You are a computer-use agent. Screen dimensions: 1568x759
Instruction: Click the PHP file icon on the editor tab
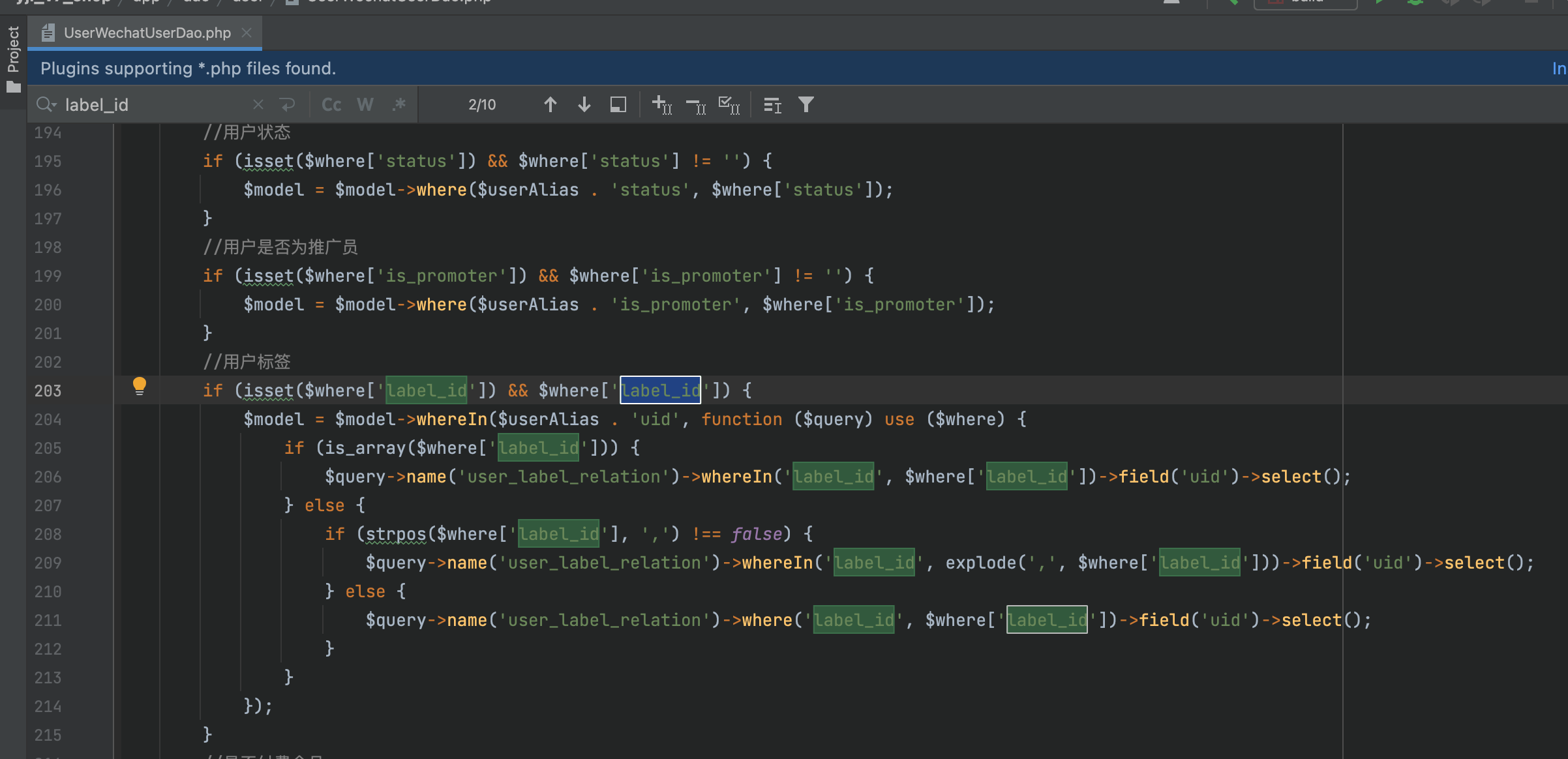tap(48, 33)
